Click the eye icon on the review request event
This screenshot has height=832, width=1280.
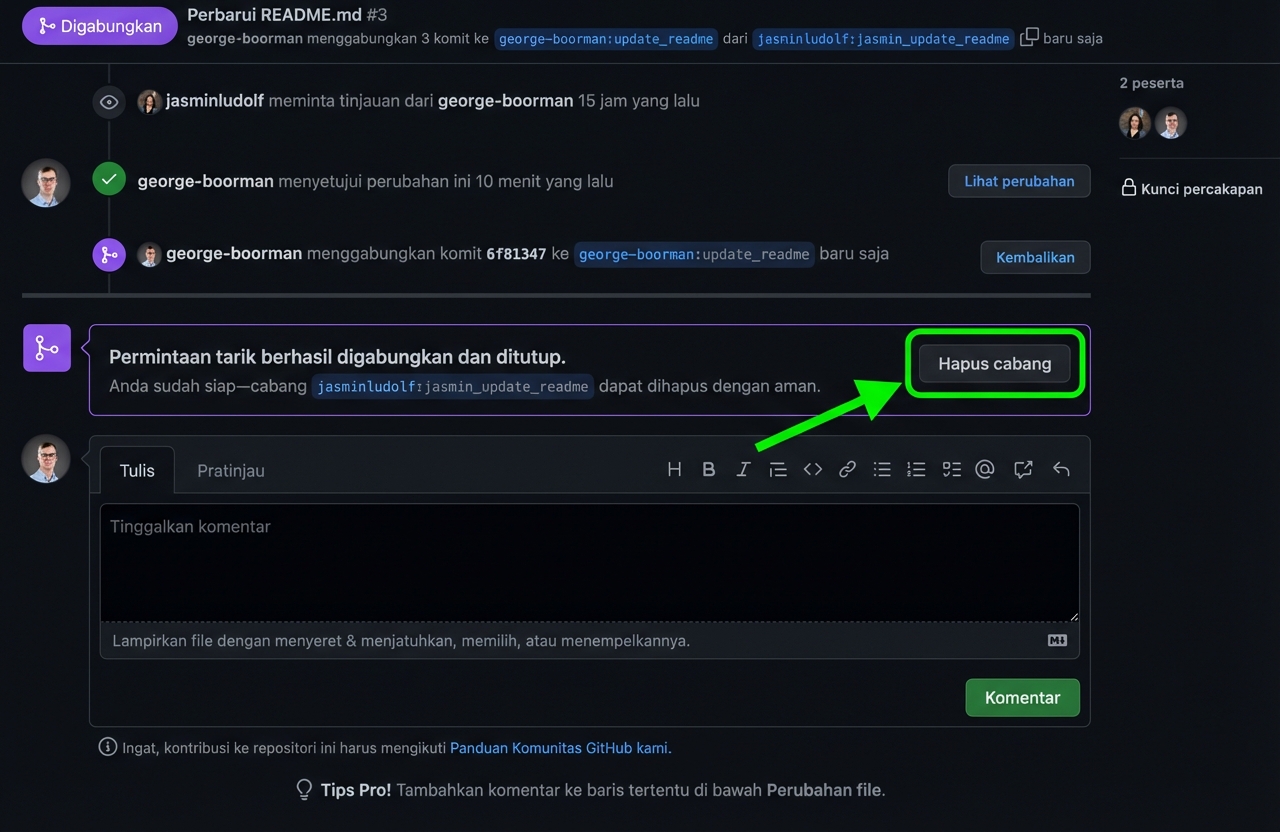pyautogui.click(x=109, y=102)
